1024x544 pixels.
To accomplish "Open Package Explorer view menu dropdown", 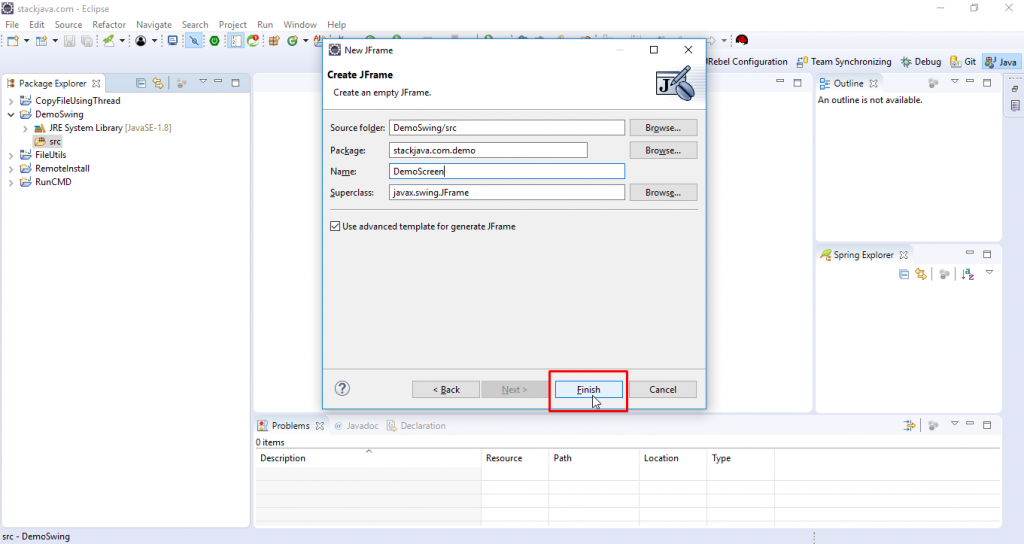I will click(x=202, y=82).
